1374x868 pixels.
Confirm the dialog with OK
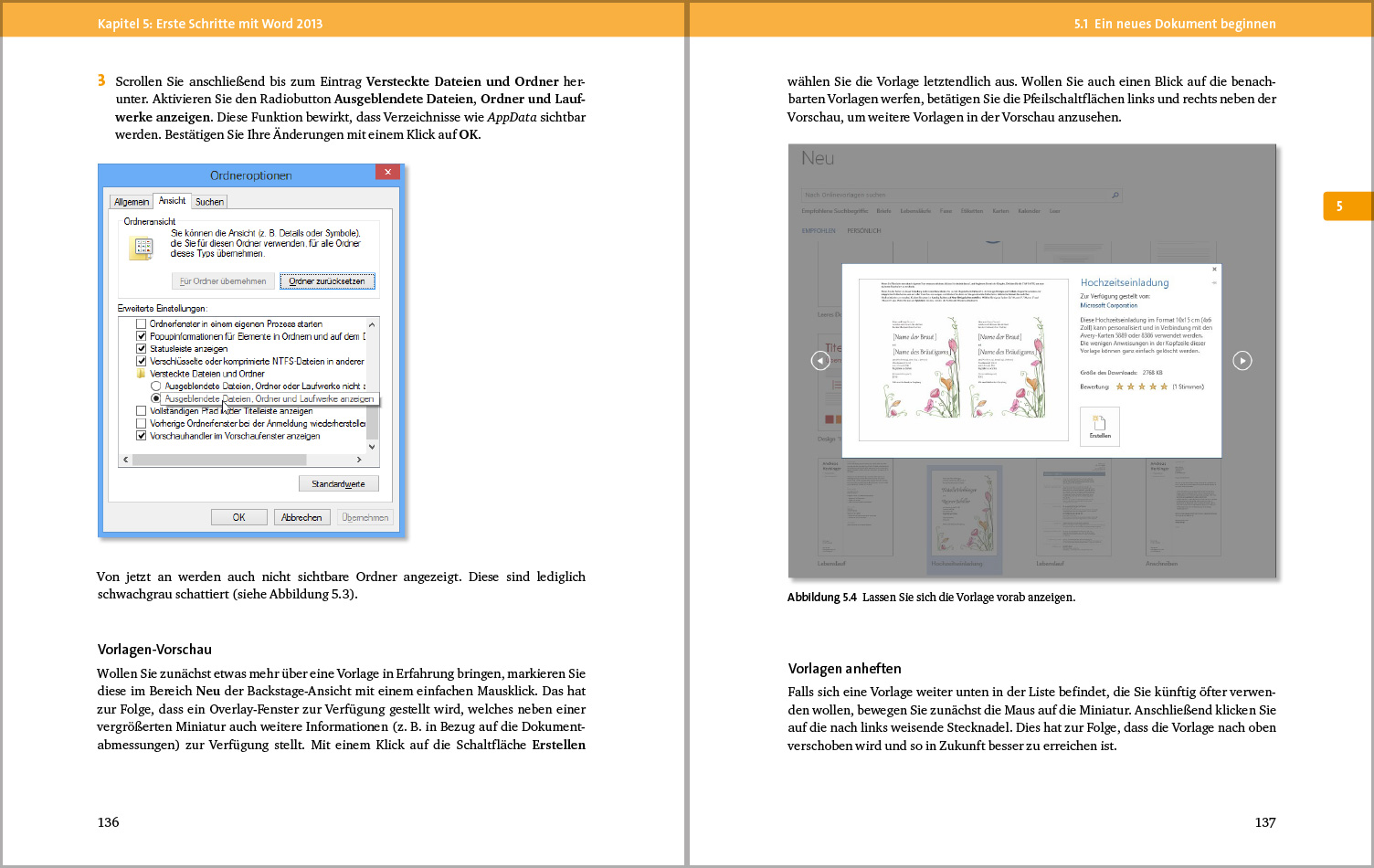point(238,517)
